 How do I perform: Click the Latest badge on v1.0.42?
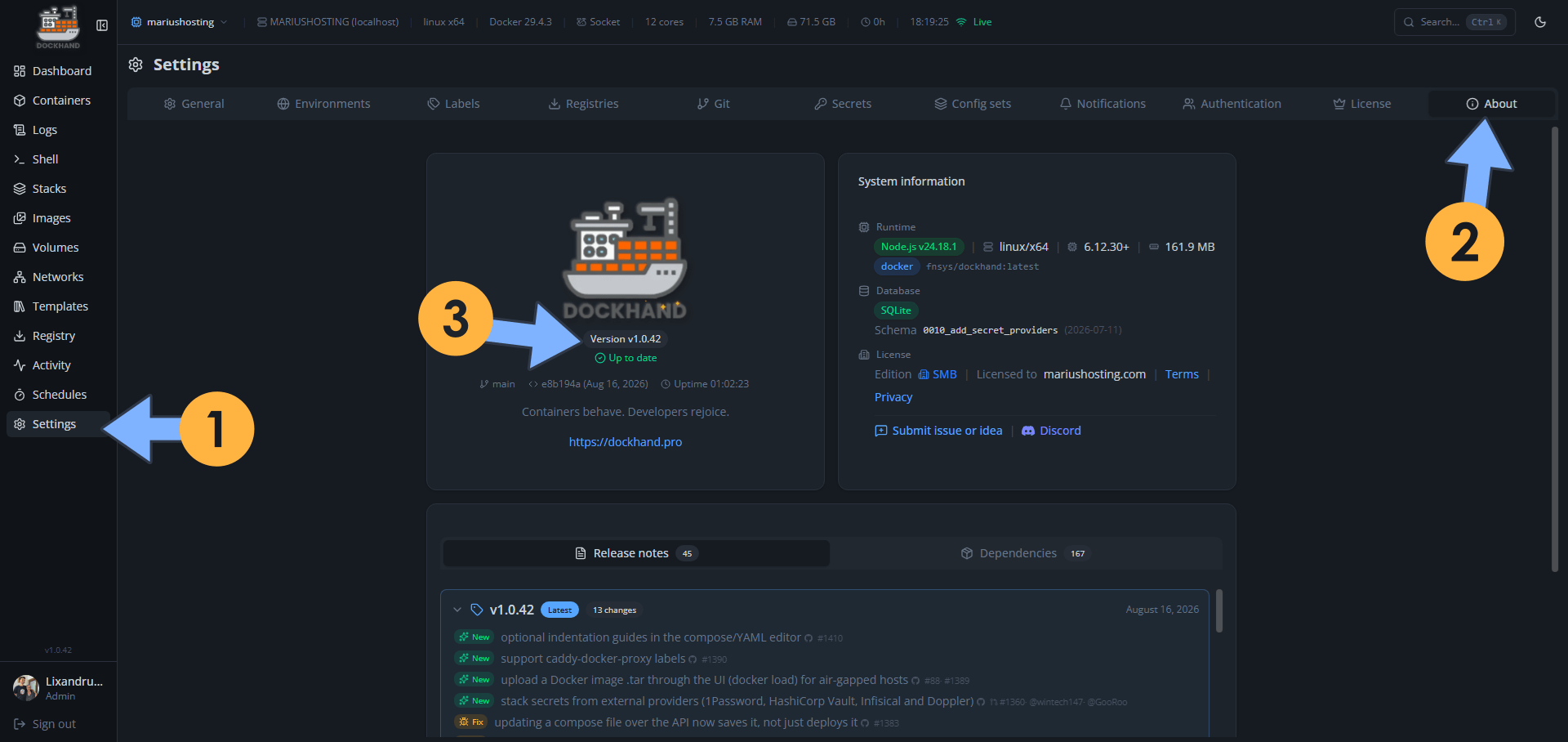pos(559,610)
